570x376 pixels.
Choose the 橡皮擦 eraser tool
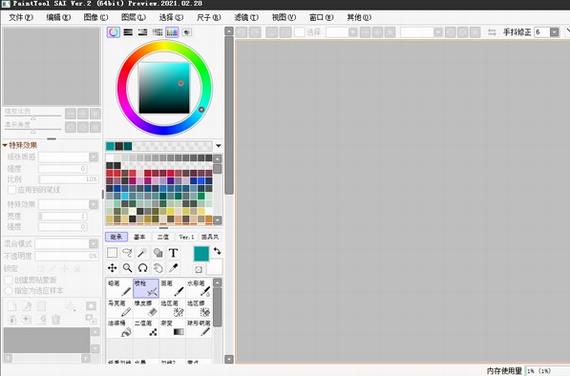click(146, 308)
